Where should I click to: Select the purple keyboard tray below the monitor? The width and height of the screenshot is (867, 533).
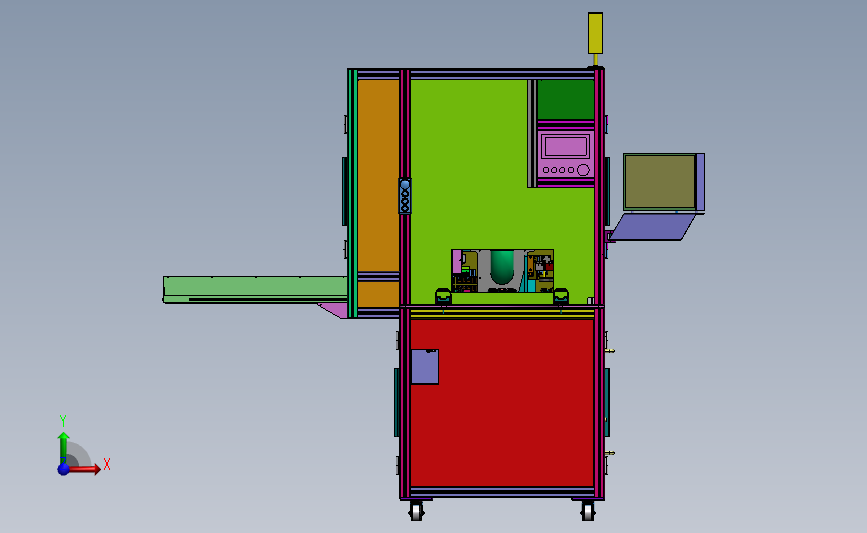tap(652, 227)
